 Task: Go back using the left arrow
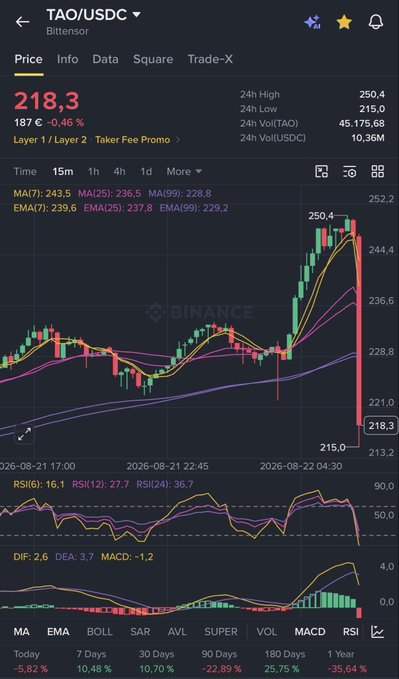pos(23,22)
